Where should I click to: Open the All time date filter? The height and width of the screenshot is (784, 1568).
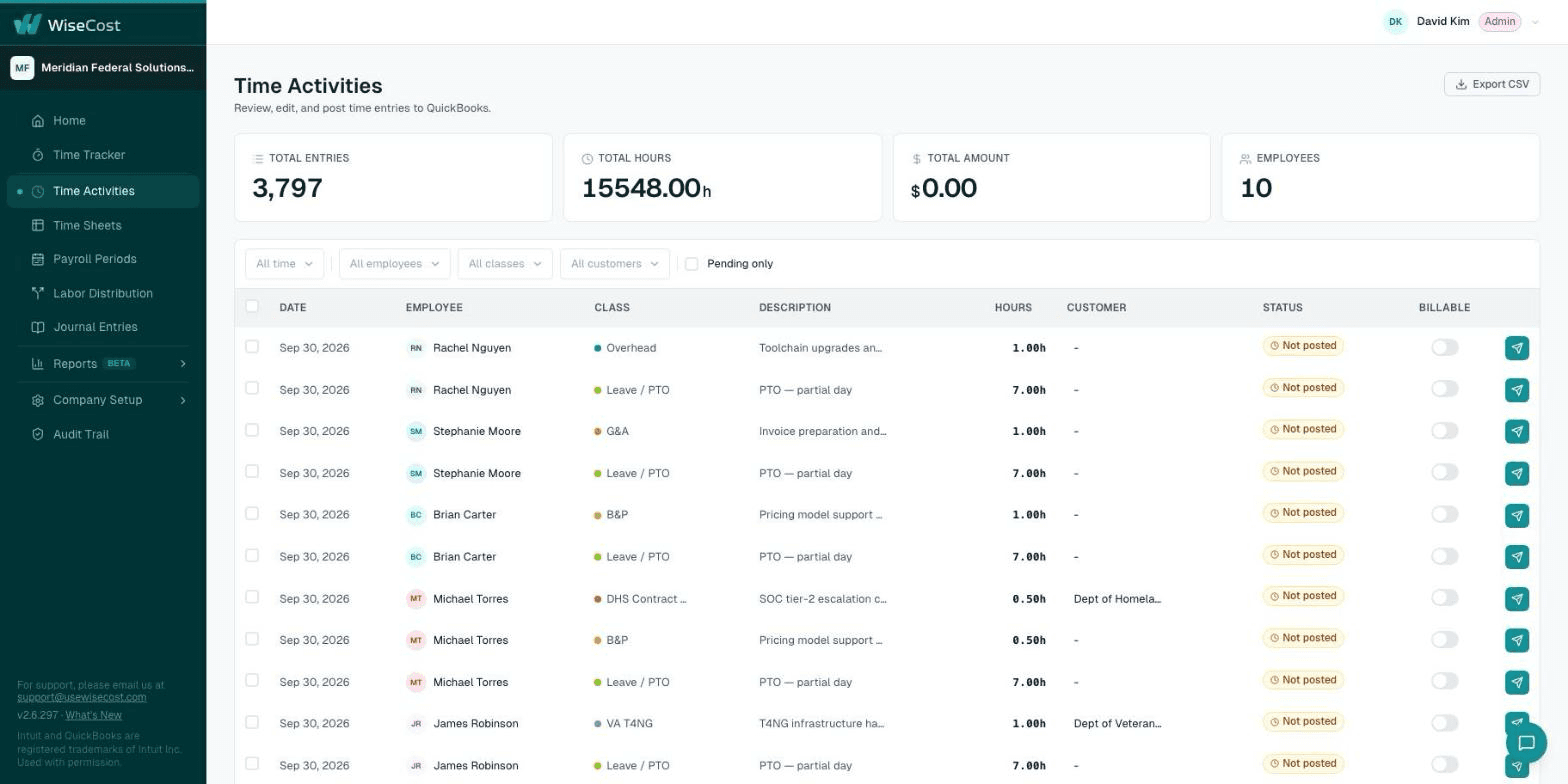(x=284, y=264)
